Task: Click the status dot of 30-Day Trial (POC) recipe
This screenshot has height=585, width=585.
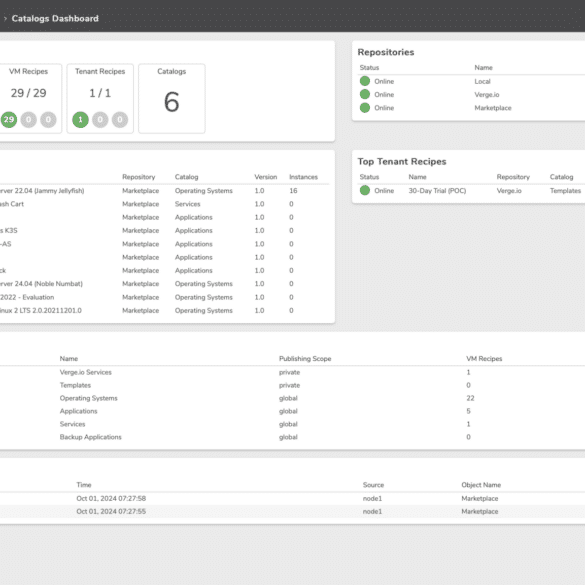Action: pos(365,191)
